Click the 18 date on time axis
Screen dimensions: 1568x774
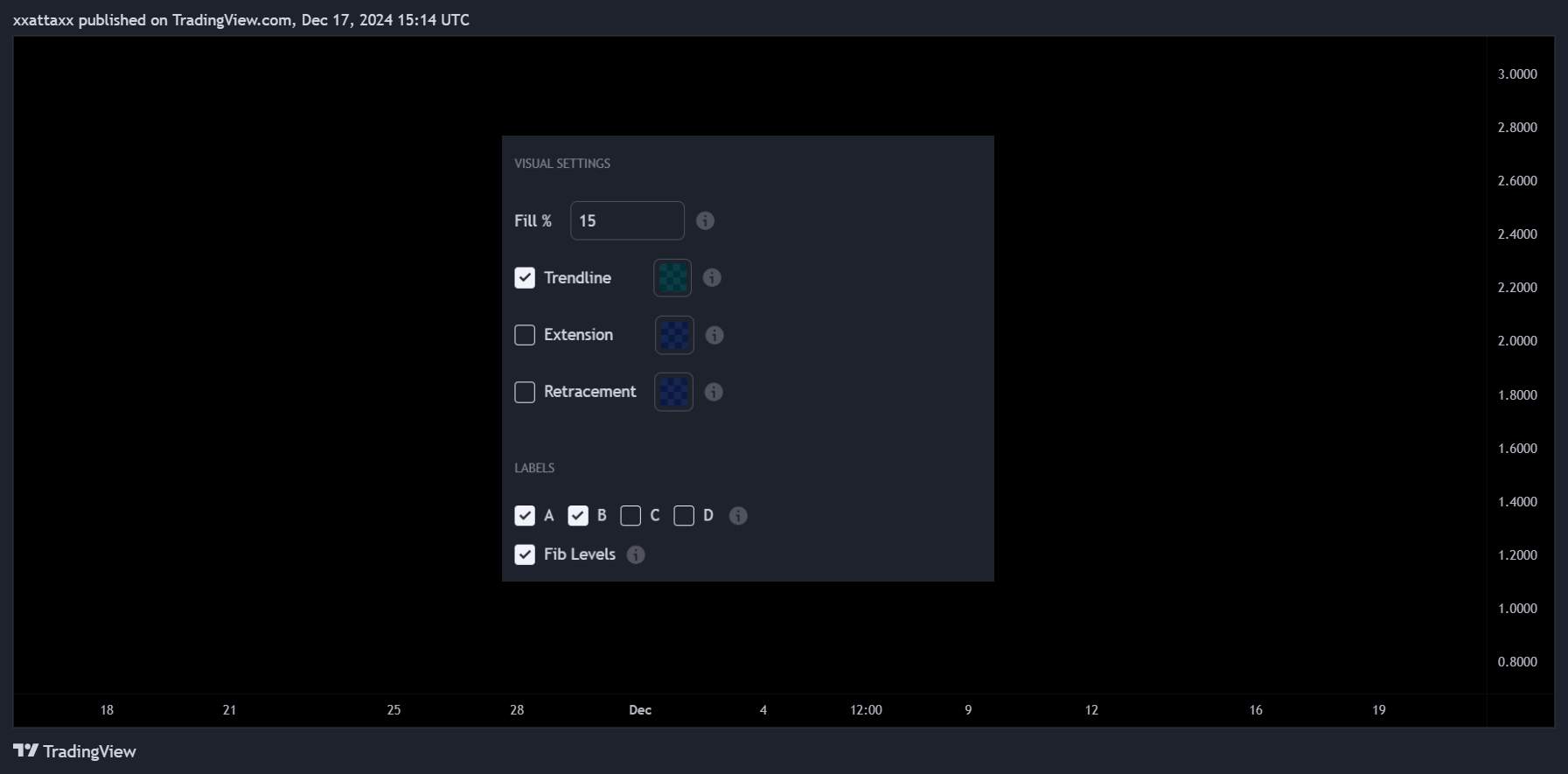click(107, 710)
